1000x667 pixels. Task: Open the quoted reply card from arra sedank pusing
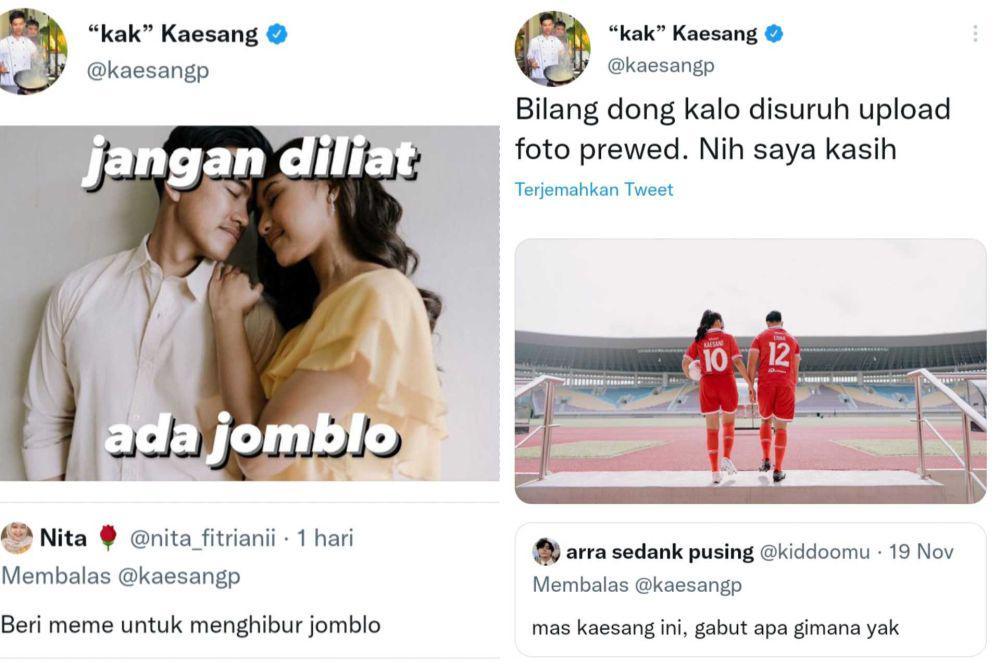pos(751,590)
